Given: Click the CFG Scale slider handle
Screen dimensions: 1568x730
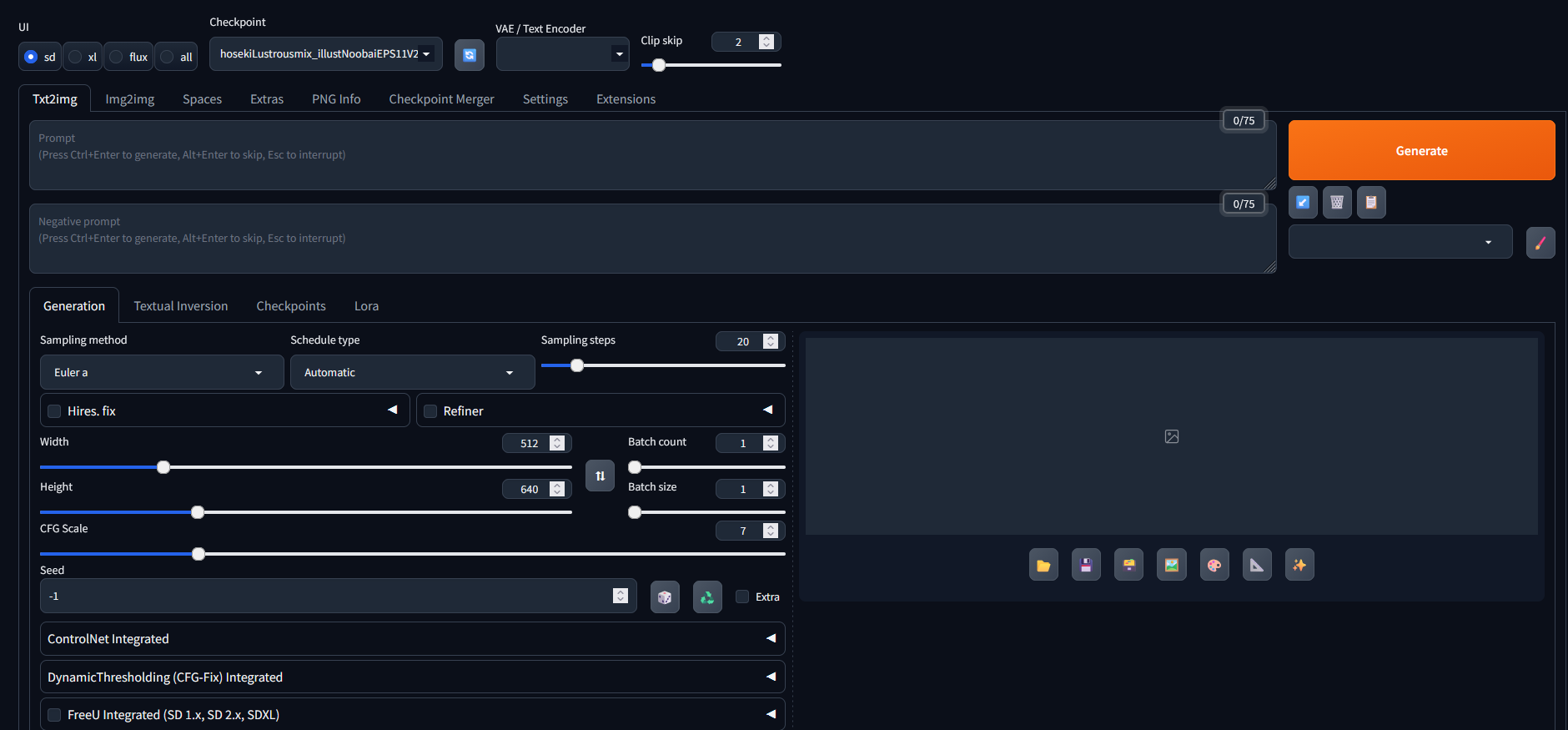Looking at the screenshot, I should [199, 554].
